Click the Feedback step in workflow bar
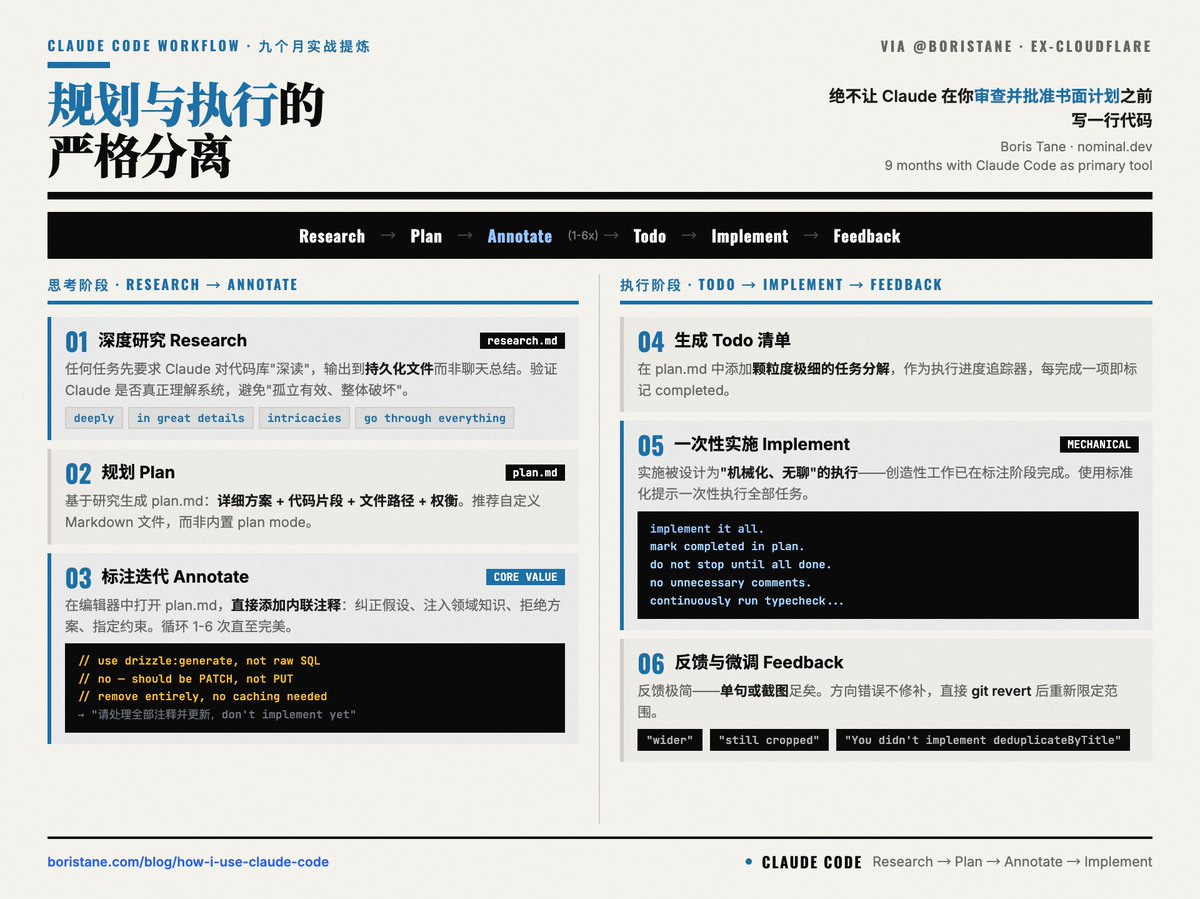 [x=866, y=236]
